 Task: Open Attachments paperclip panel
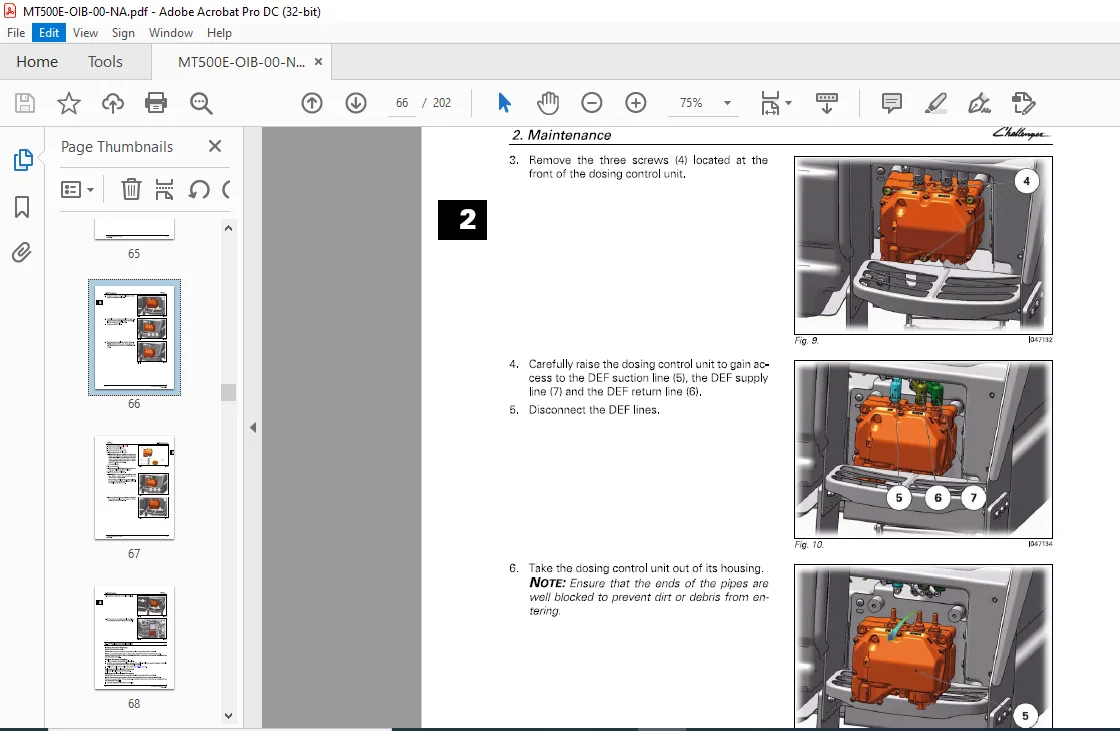(x=21, y=252)
